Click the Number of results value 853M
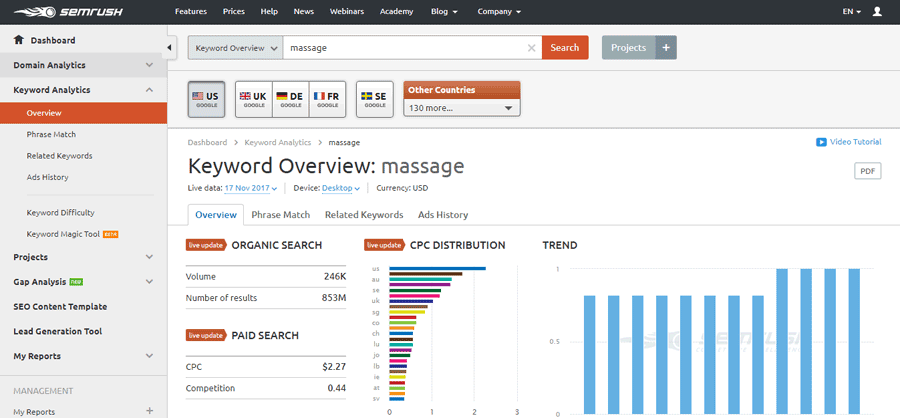This screenshot has width=900, height=418. tap(334, 298)
